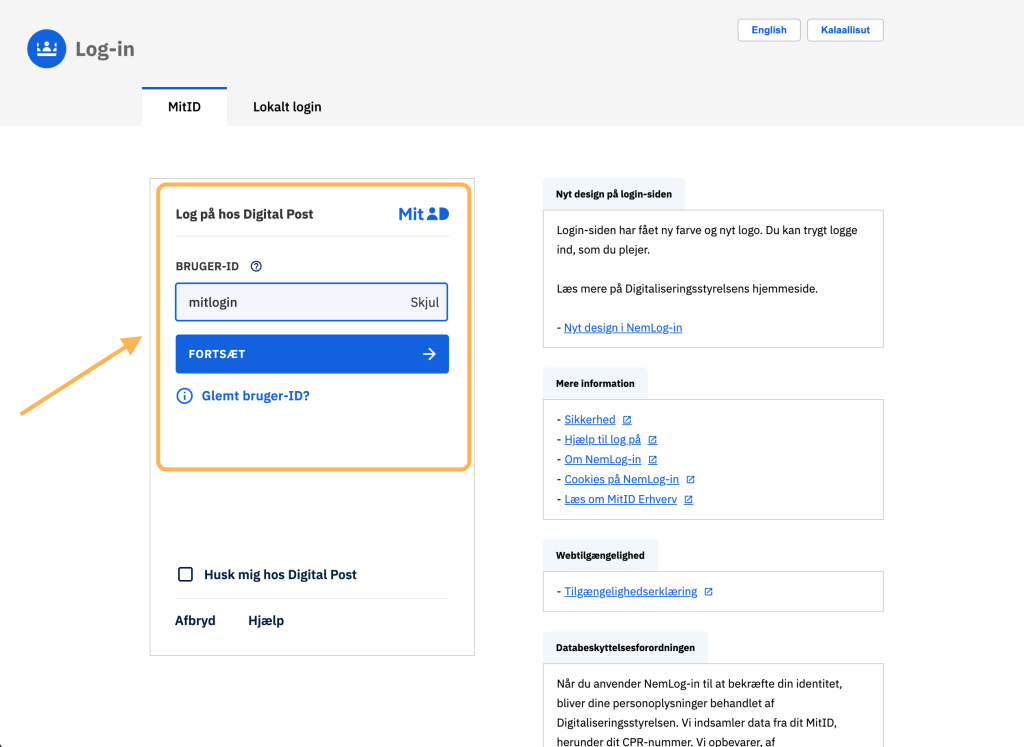Image resolution: width=1024 pixels, height=747 pixels.
Task: Click the MitID logo in login box
Action: click(x=423, y=214)
